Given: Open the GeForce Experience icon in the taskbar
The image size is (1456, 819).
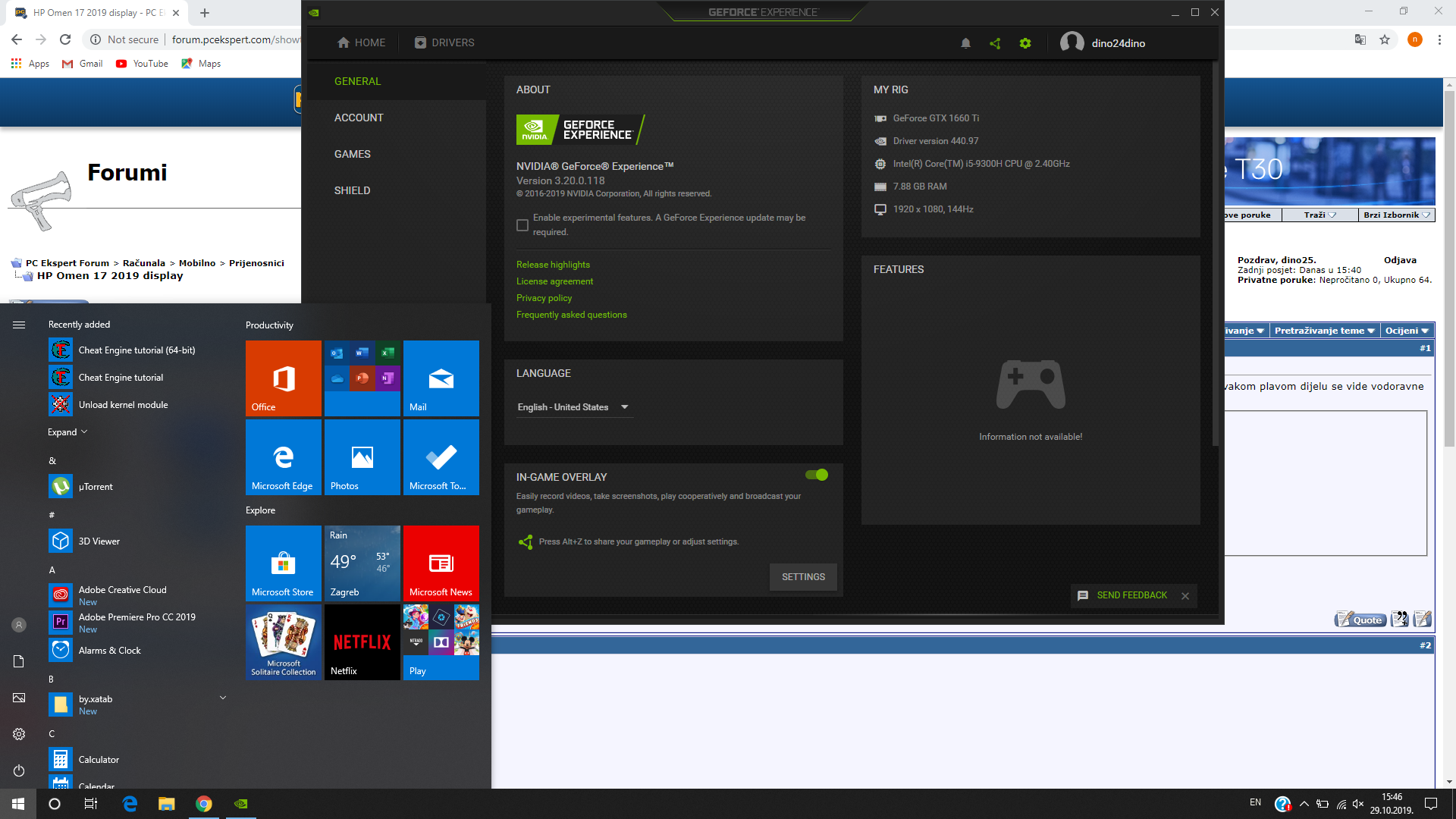Looking at the screenshot, I should coord(241,804).
